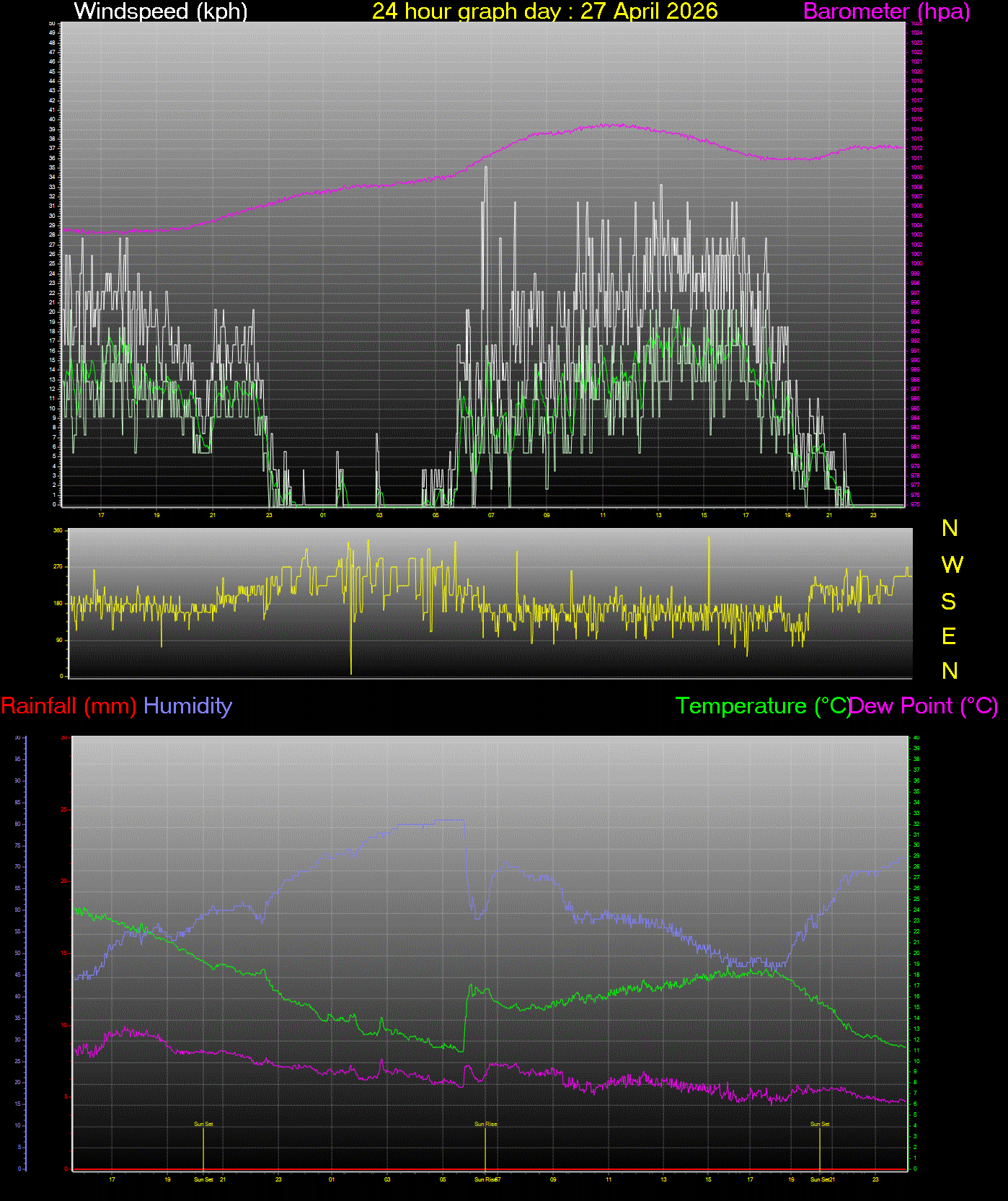Click the '270' wind direction axis value
This screenshot has height=1201, width=1008.
coord(58,567)
